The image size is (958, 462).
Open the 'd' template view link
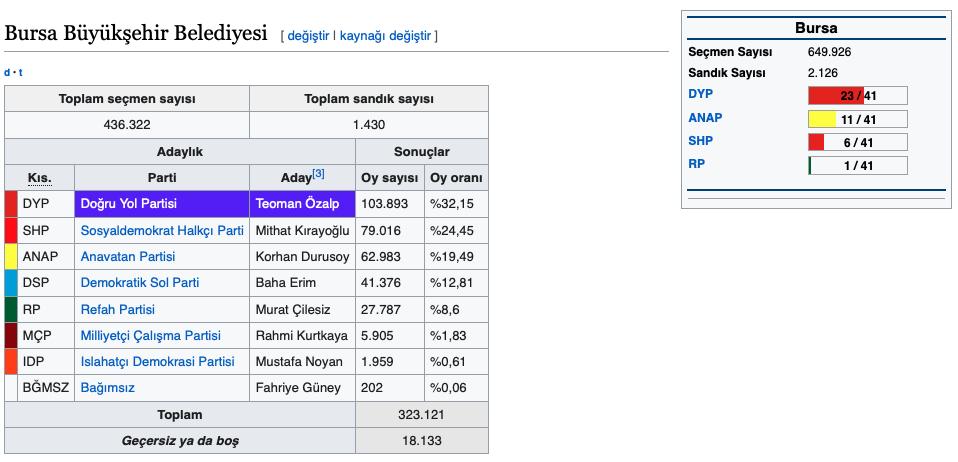[x=7, y=72]
